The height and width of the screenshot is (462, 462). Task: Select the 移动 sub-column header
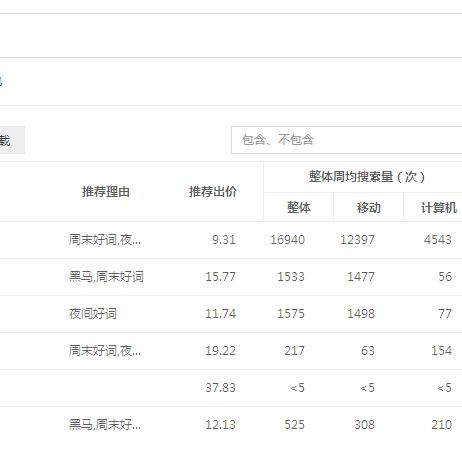369,208
